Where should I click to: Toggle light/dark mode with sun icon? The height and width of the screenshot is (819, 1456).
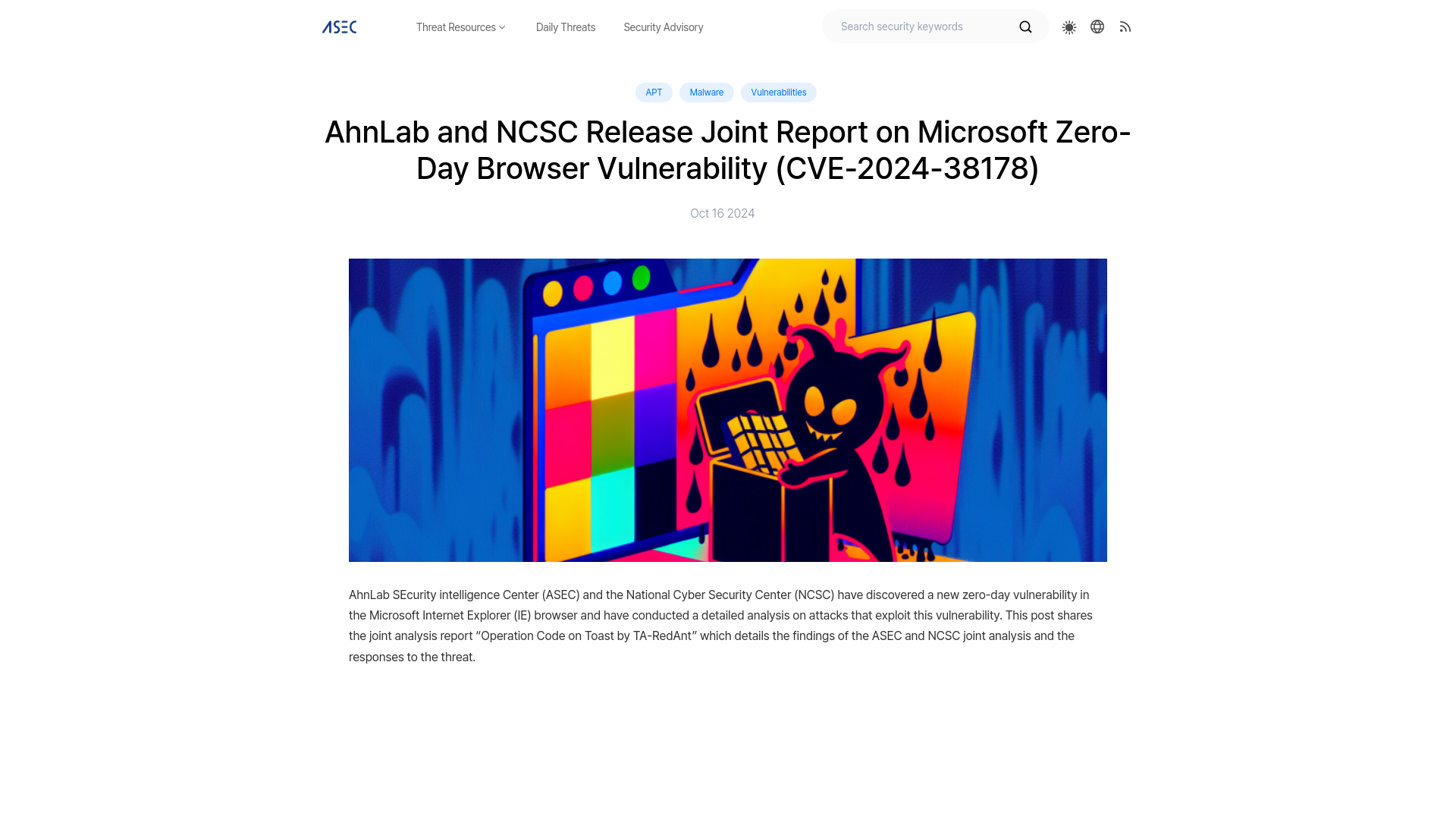tap(1069, 27)
